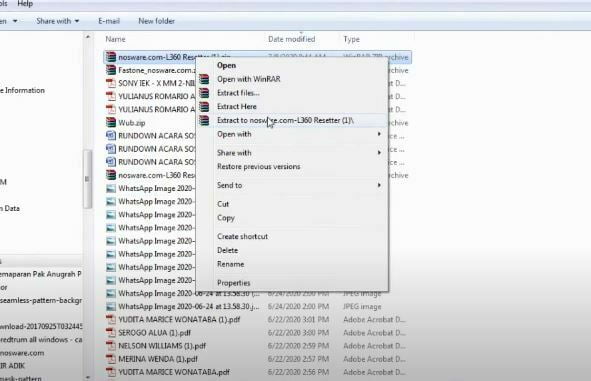The image size is (591, 381).
Task: Click PDF icon of MERINA WENDA (1).pdf
Action: pyautogui.click(x=111, y=359)
